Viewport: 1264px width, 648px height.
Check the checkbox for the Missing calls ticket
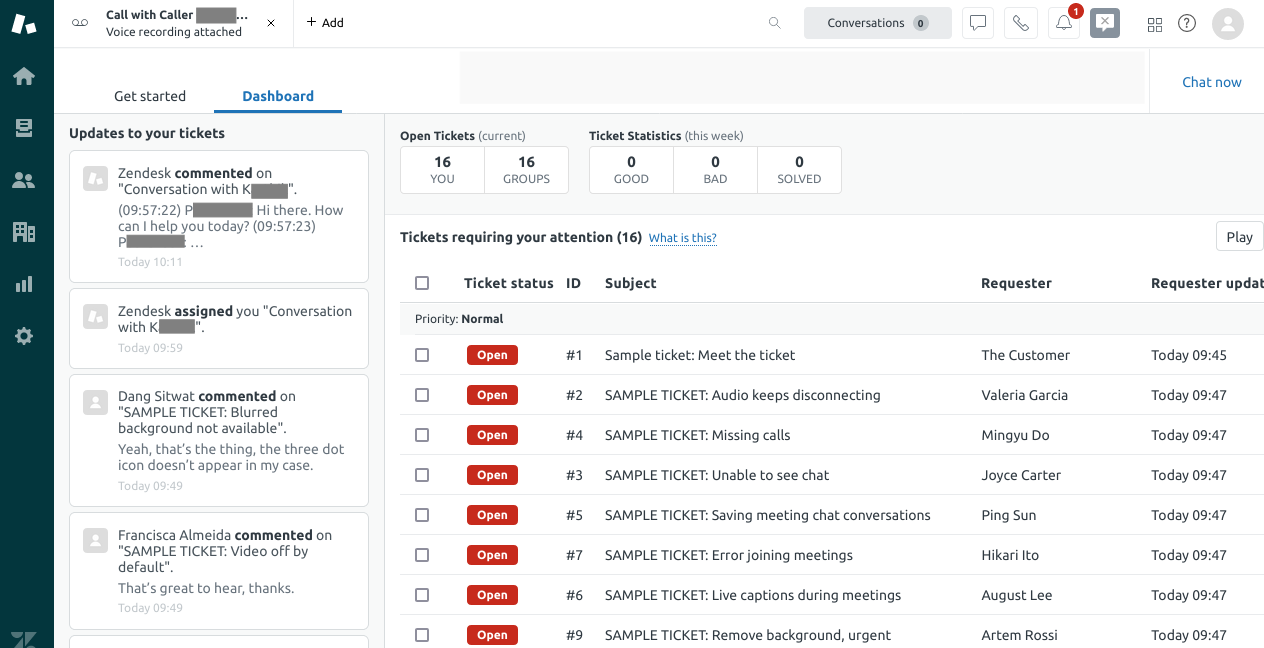coord(421,435)
